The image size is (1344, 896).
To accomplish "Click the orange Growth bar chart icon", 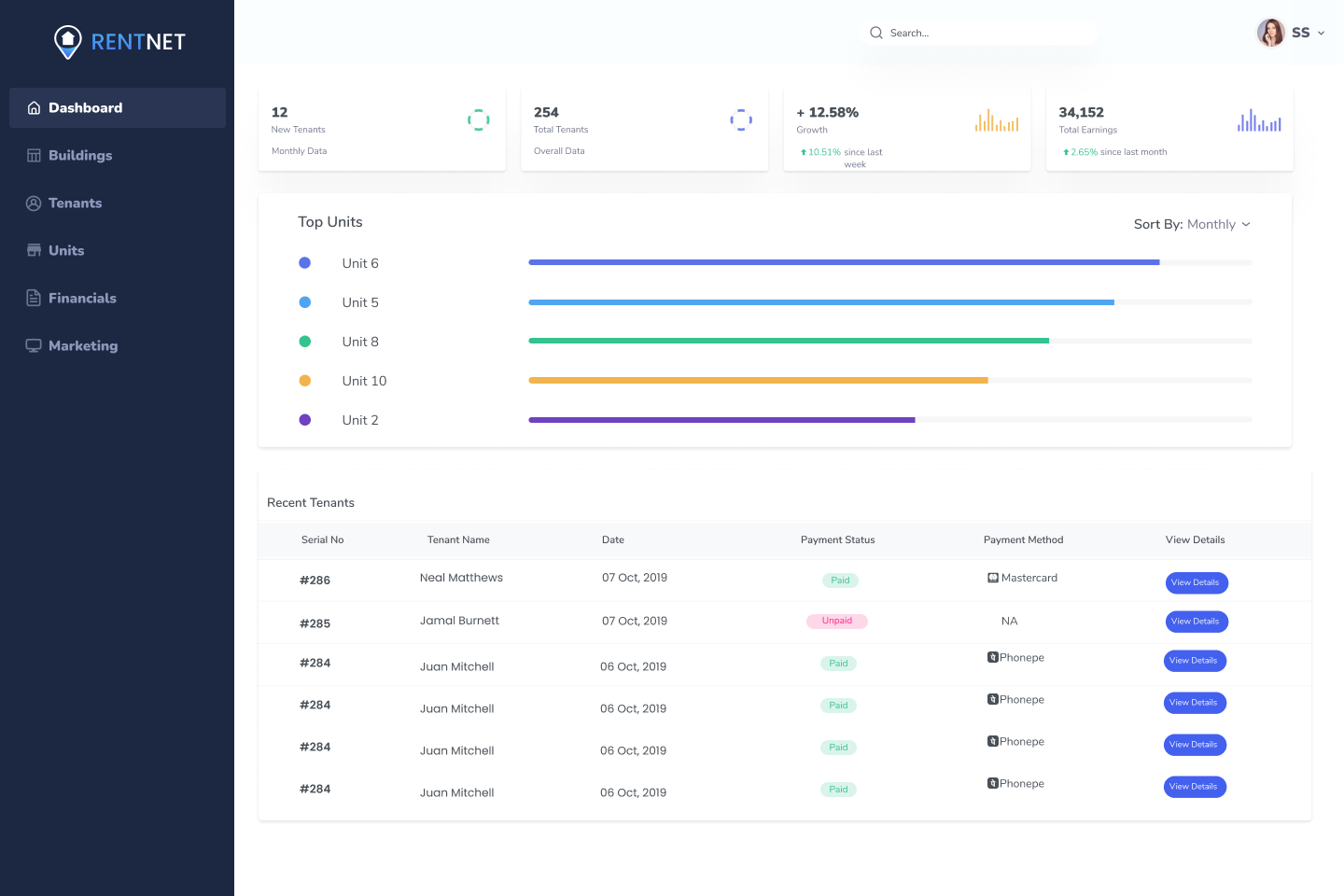I will (x=996, y=120).
